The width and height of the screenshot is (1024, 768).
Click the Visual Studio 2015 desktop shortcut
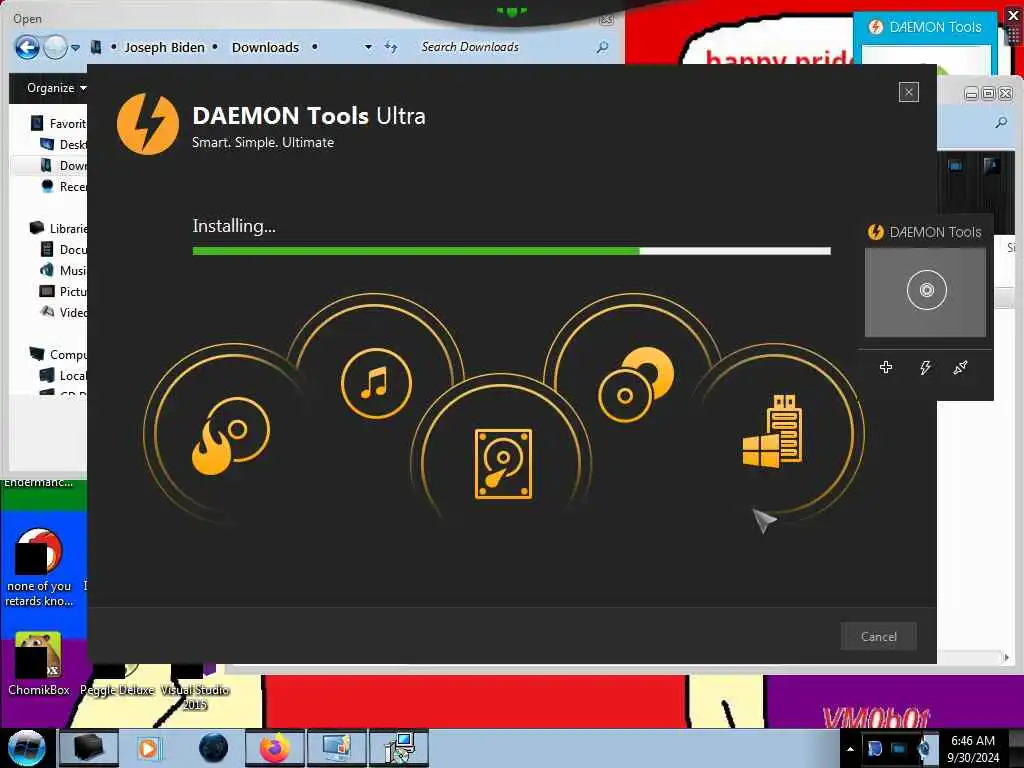pos(195,687)
